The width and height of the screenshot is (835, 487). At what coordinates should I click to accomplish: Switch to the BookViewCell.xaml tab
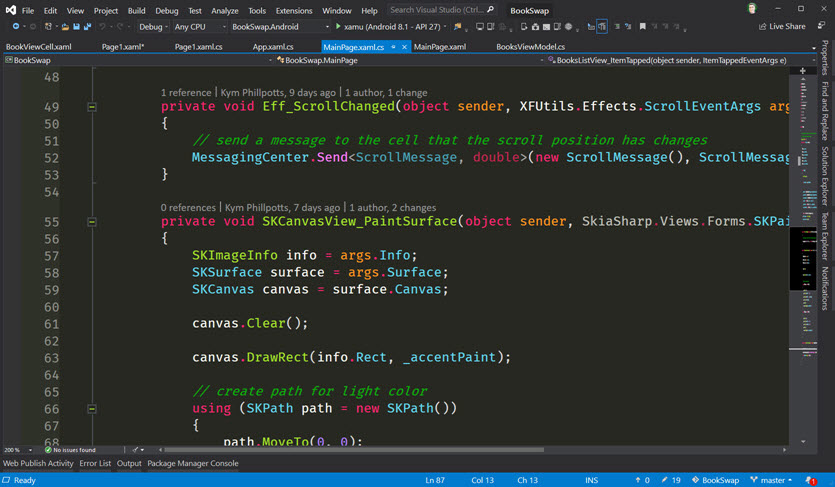(38, 47)
